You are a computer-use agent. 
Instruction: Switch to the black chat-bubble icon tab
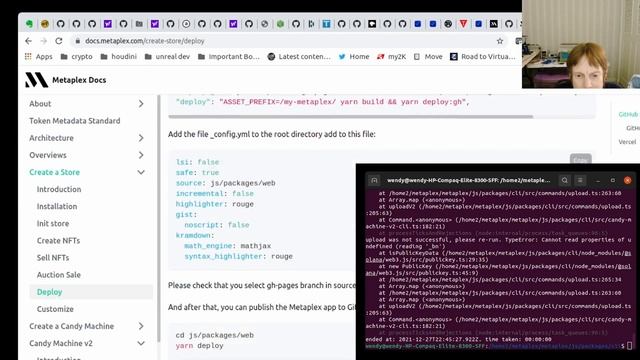tap(372, 24)
